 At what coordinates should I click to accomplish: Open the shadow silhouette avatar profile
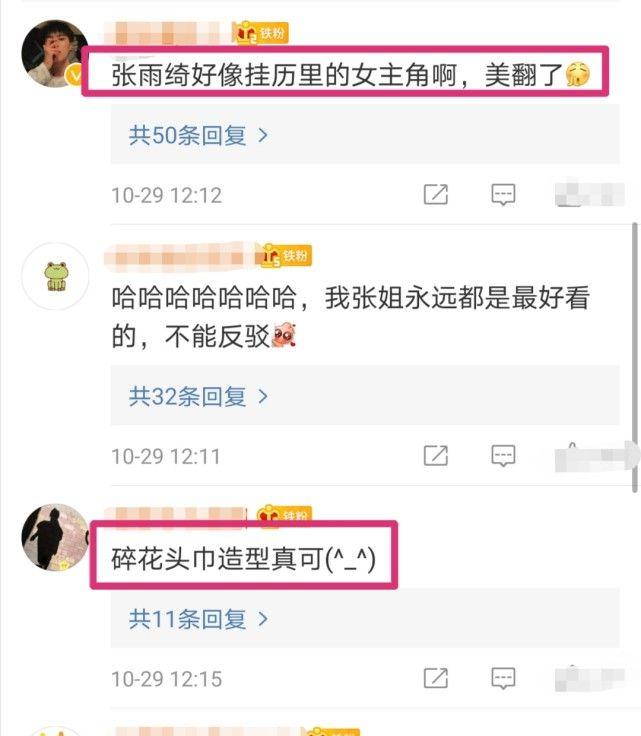pyautogui.click(x=55, y=537)
